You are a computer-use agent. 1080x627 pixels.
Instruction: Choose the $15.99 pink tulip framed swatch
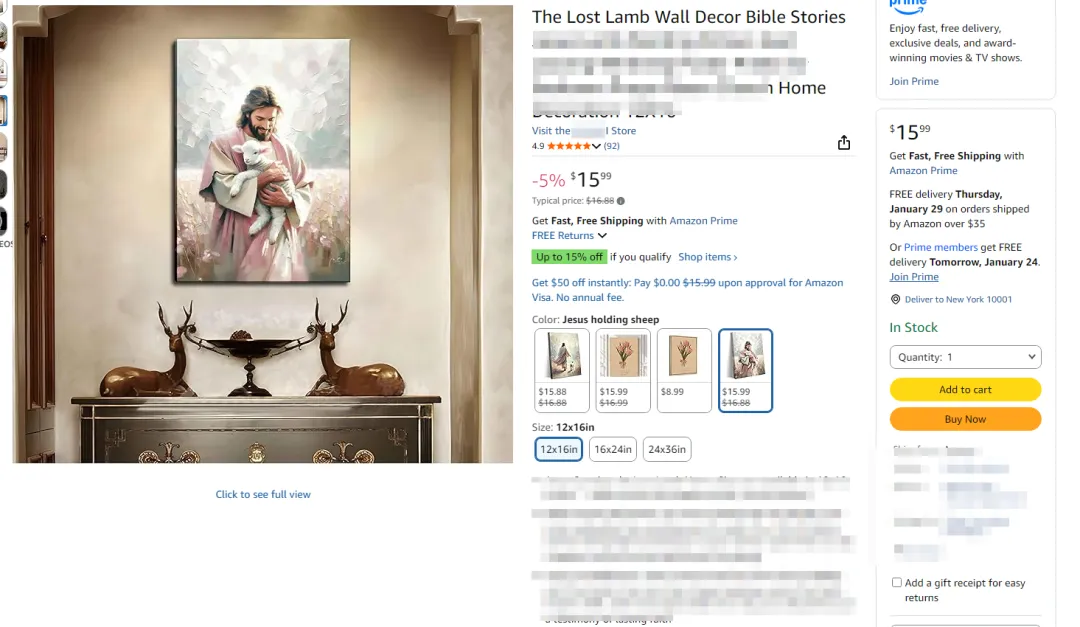pos(623,371)
